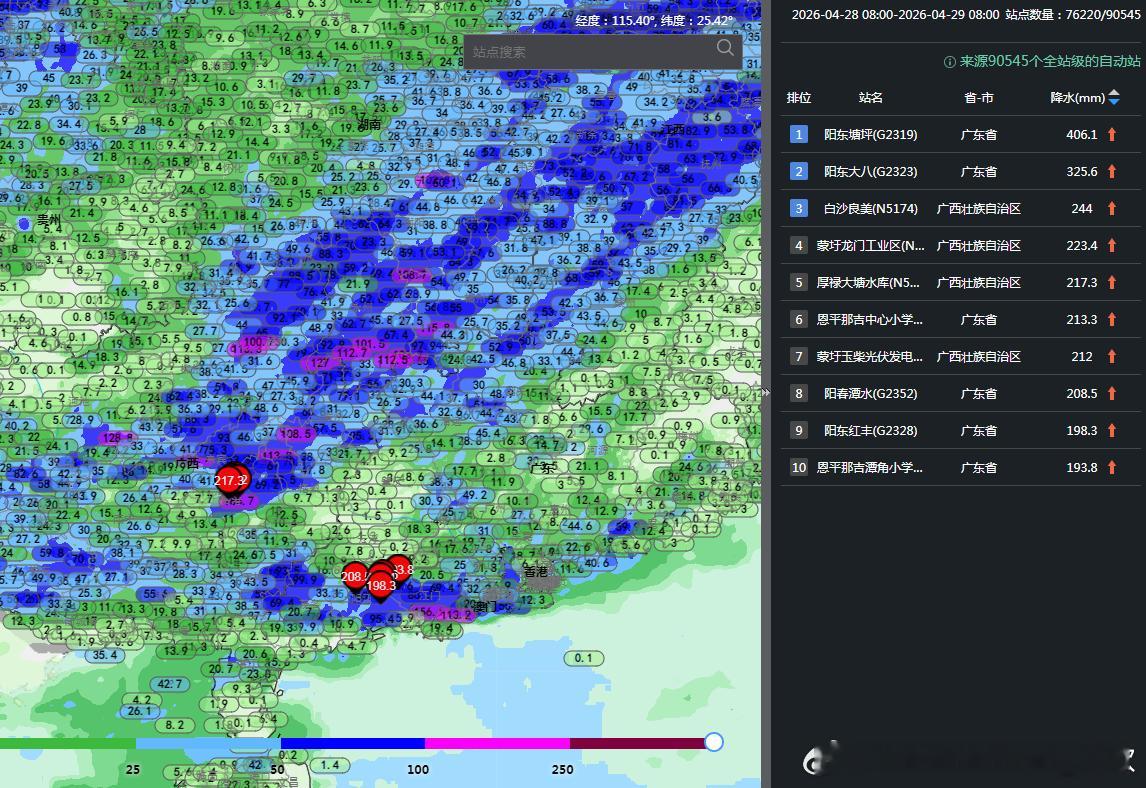The height and width of the screenshot is (788, 1146).
Task: Toggle the sort arrows next to 降水(mm)
Action: pyautogui.click(x=1114, y=97)
